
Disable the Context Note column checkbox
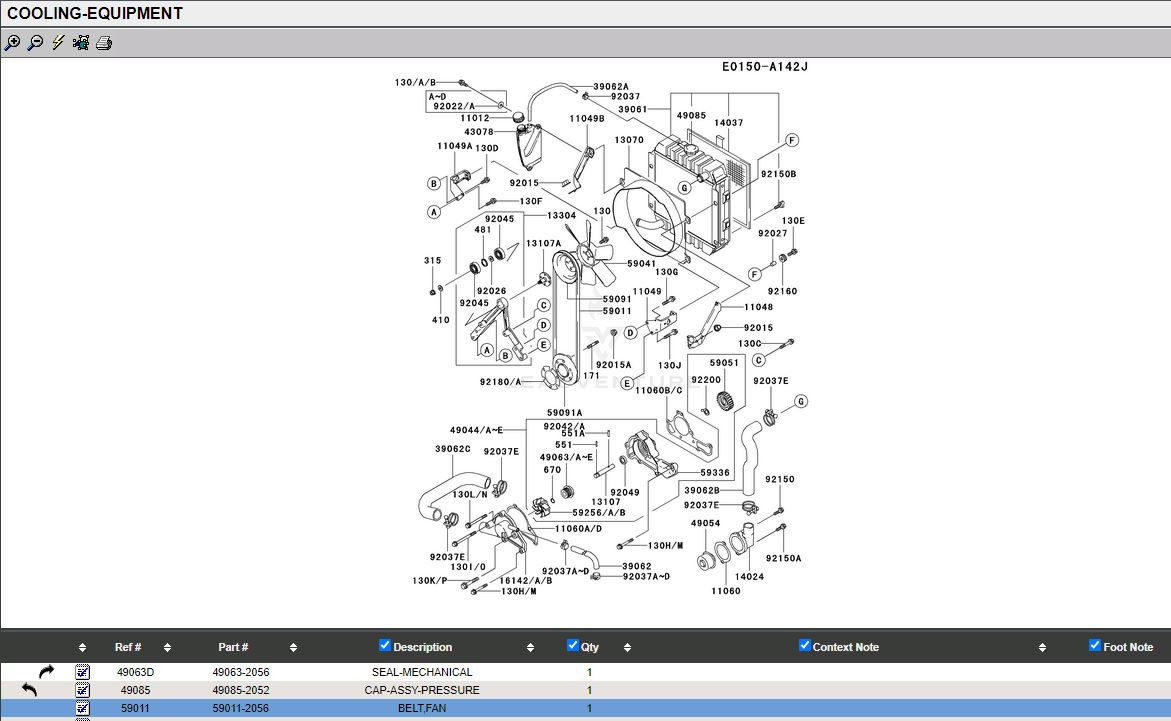coord(805,646)
